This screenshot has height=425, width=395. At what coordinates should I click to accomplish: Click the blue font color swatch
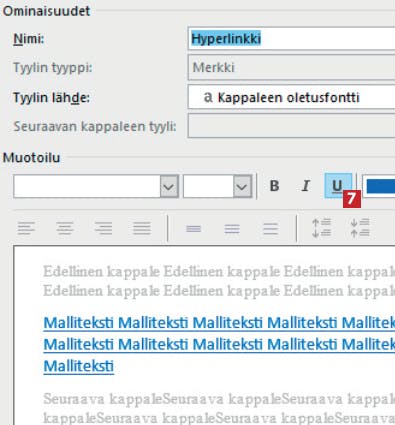[x=380, y=186]
